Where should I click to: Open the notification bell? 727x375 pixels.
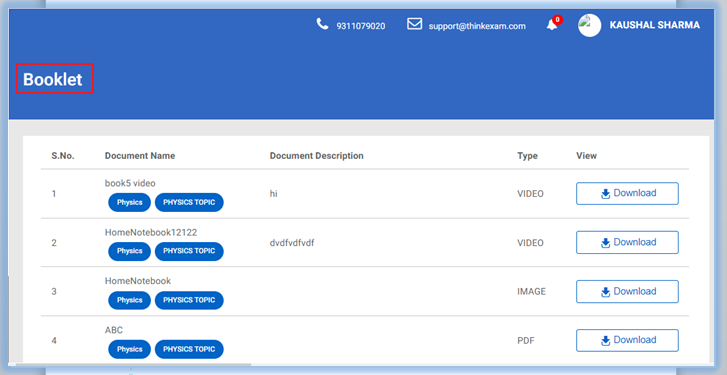coord(552,25)
